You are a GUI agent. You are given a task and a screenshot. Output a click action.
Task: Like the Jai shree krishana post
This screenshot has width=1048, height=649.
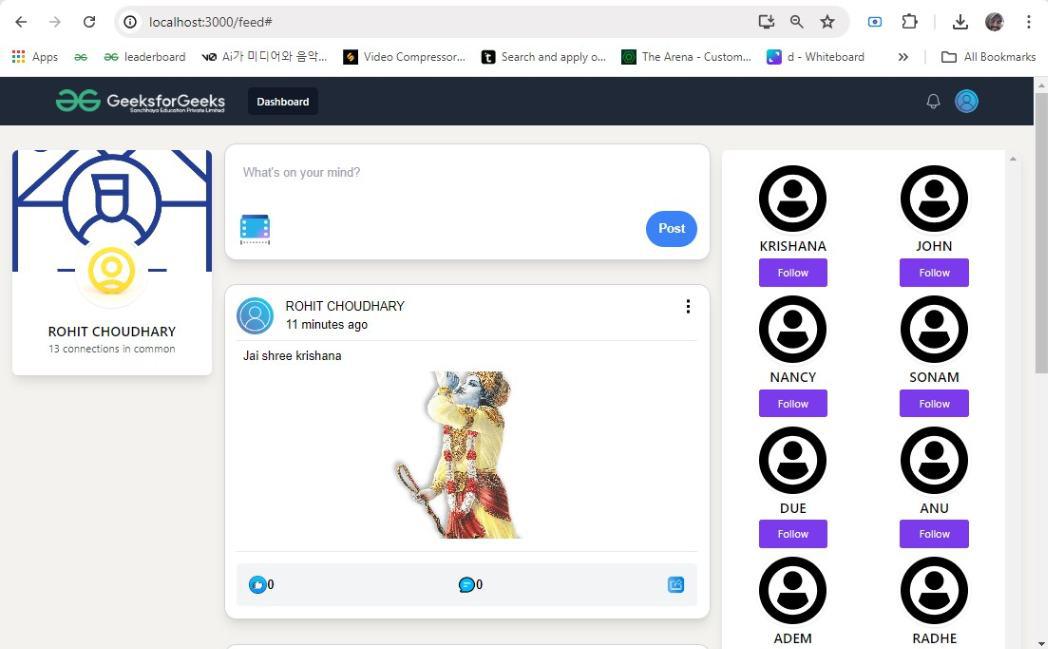point(258,585)
